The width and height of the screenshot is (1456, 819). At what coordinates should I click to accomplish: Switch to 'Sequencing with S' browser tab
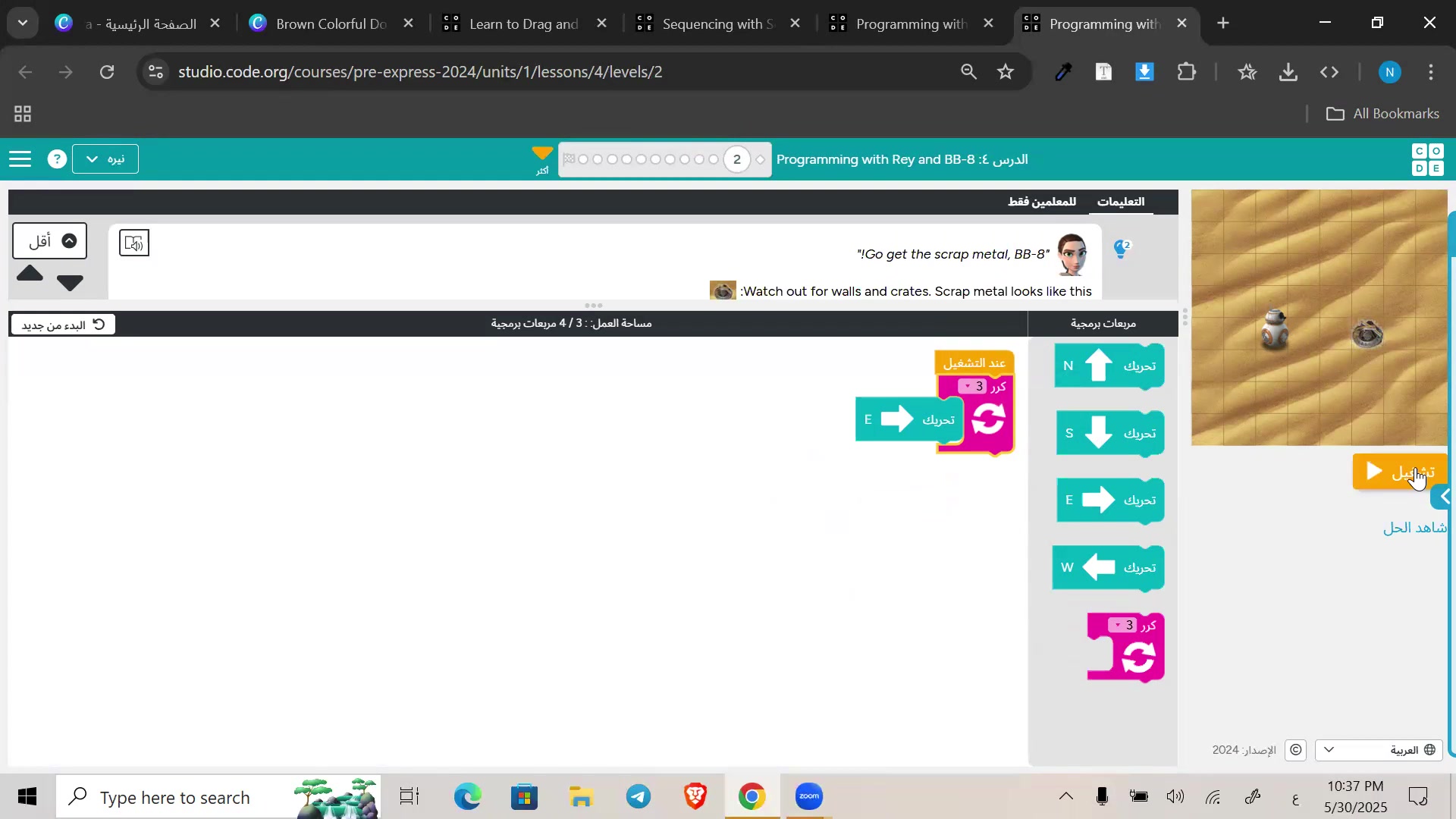click(x=717, y=24)
